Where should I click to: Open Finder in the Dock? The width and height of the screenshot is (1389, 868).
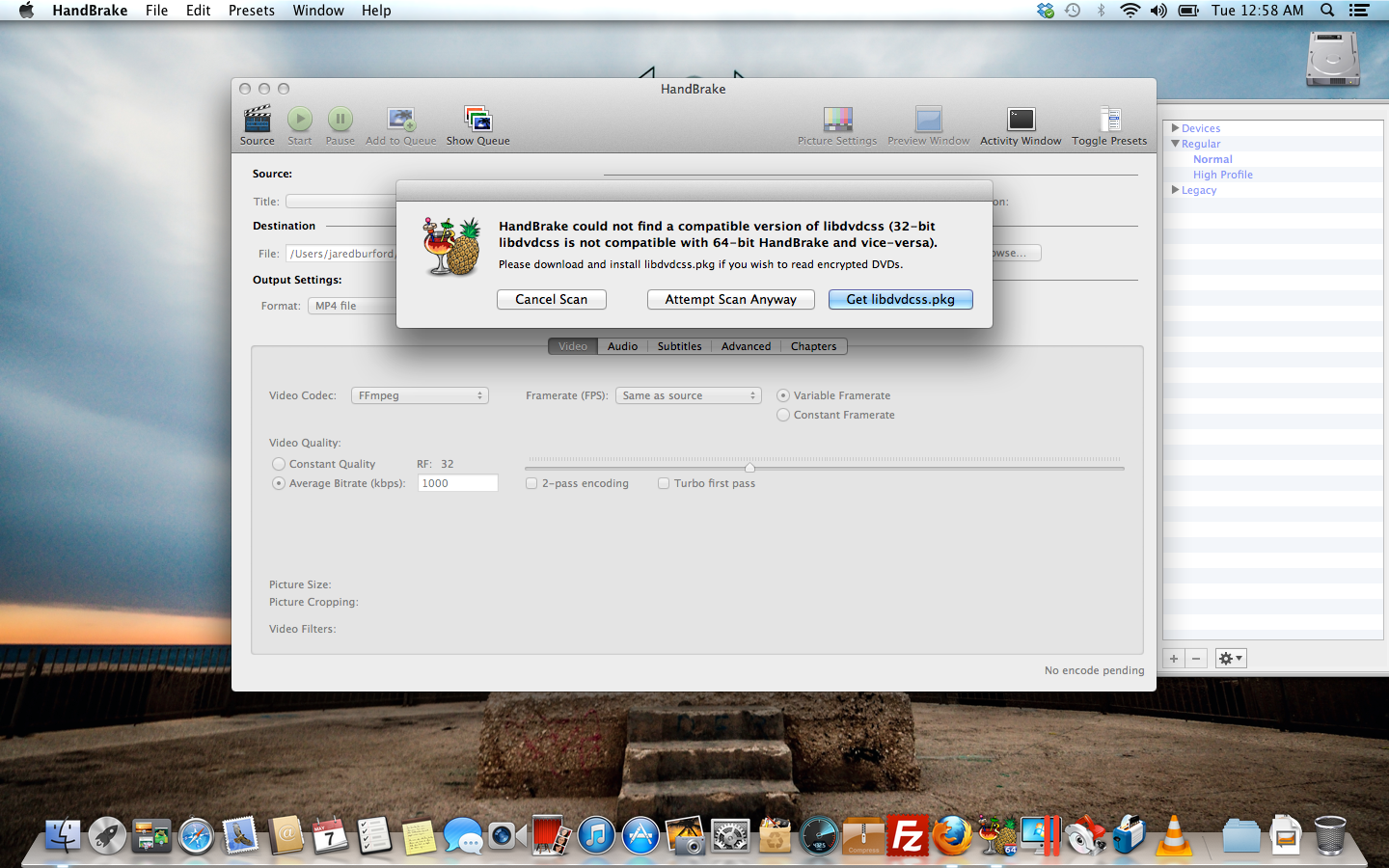pyautogui.click(x=64, y=835)
